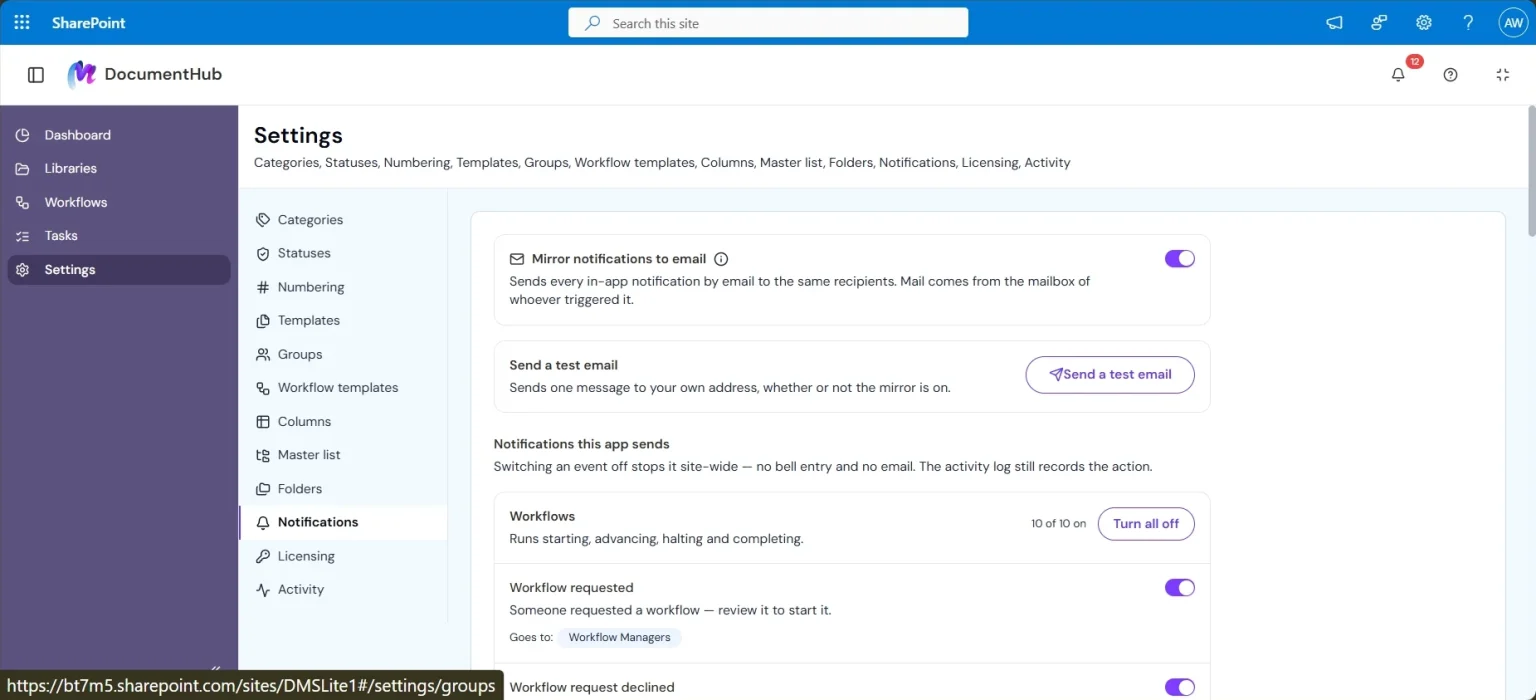
Task: Click the Search this site field
Action: [768, 22]
